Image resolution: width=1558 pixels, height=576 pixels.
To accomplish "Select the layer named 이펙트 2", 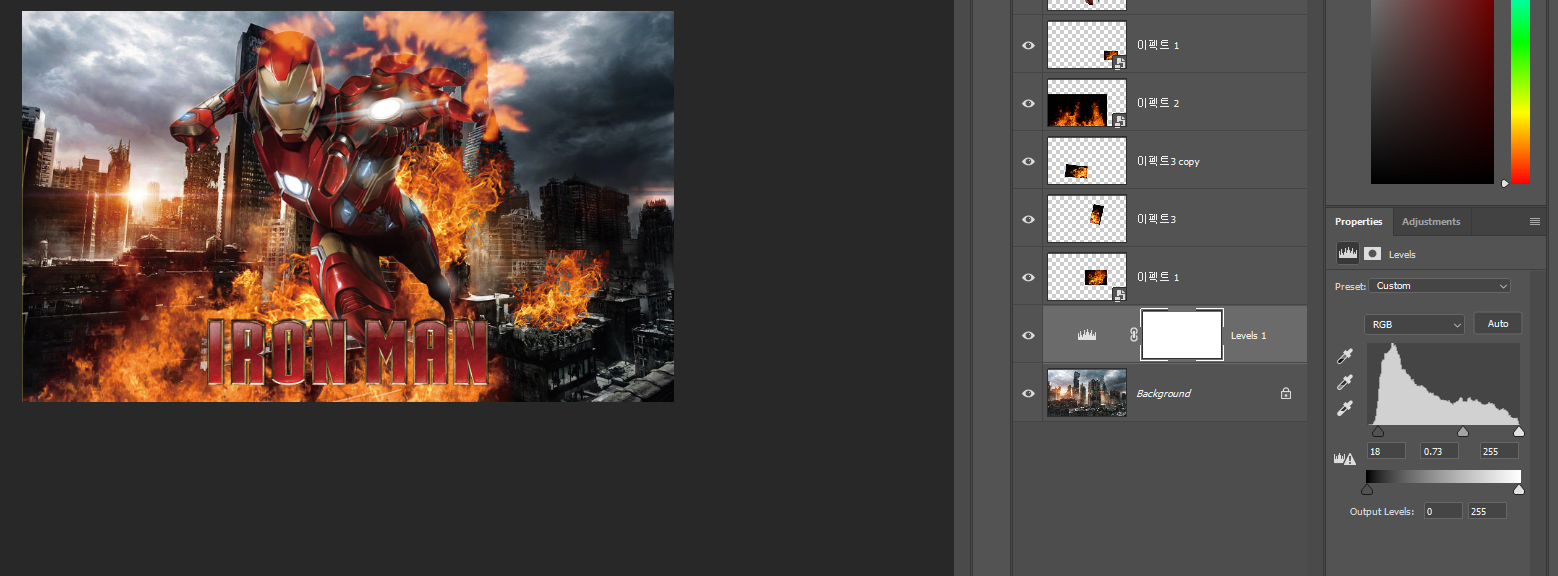I will [x=1158, y=103].
